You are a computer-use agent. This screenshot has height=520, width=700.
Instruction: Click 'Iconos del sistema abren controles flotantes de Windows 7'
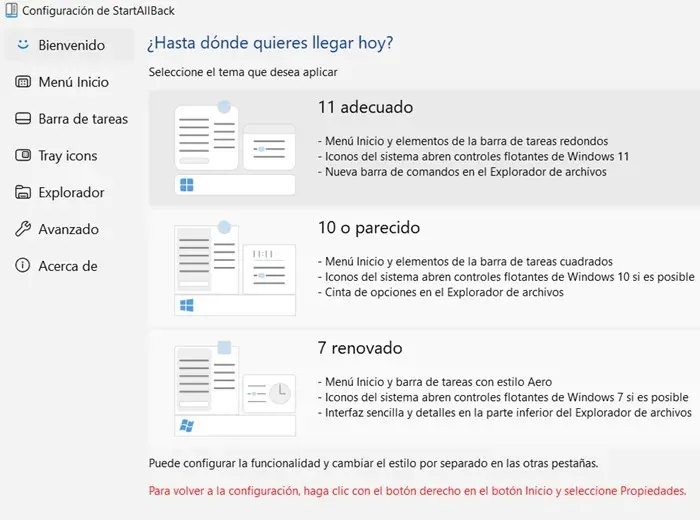coord(503,397)
